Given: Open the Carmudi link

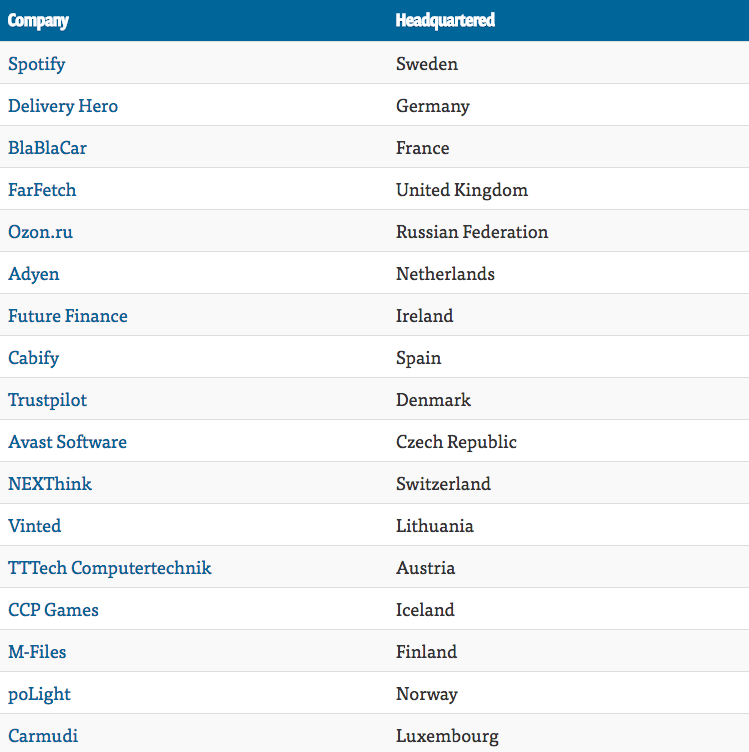Looking at the screenshot, I should [x=43, y=736].
